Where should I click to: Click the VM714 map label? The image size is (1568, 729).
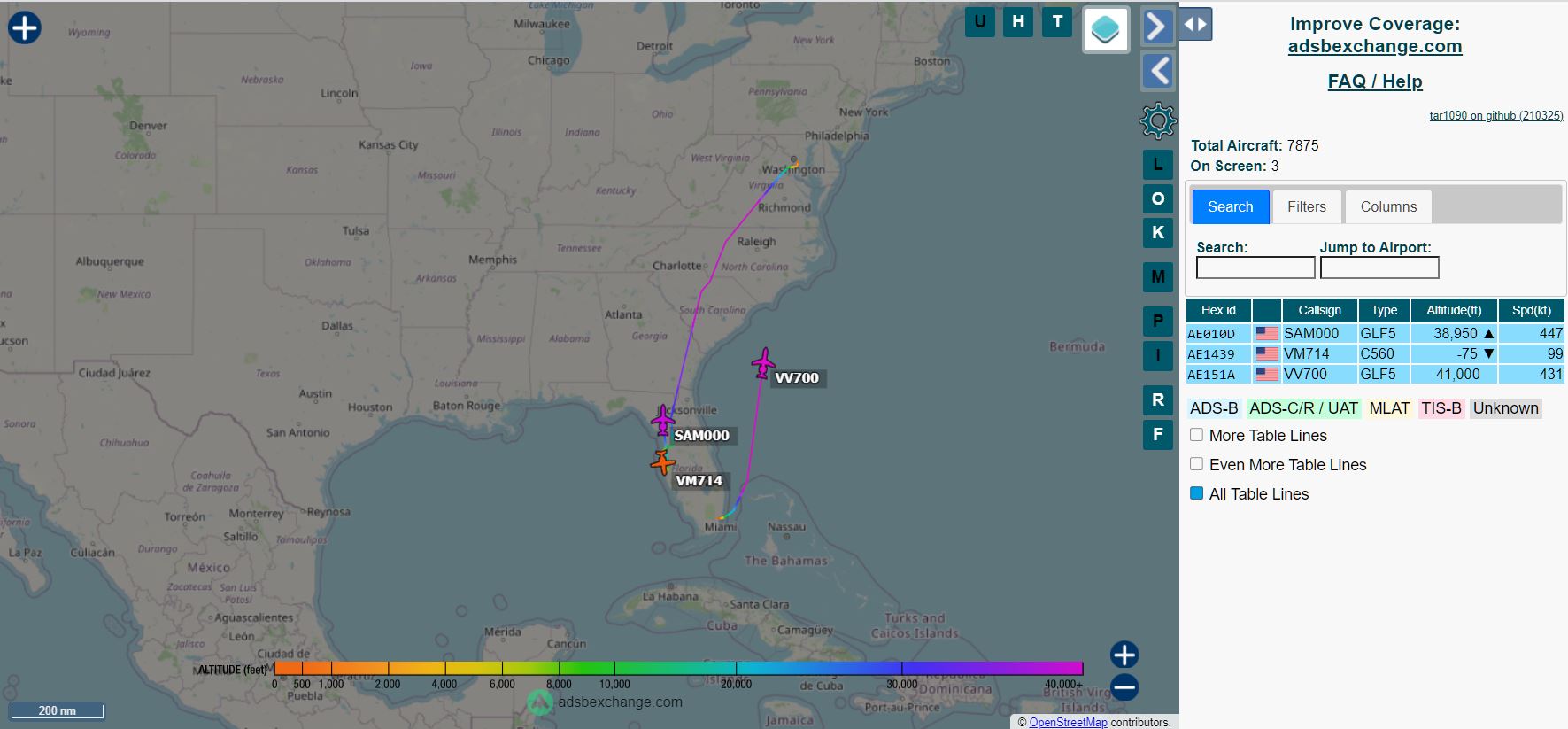coord(699,480)
